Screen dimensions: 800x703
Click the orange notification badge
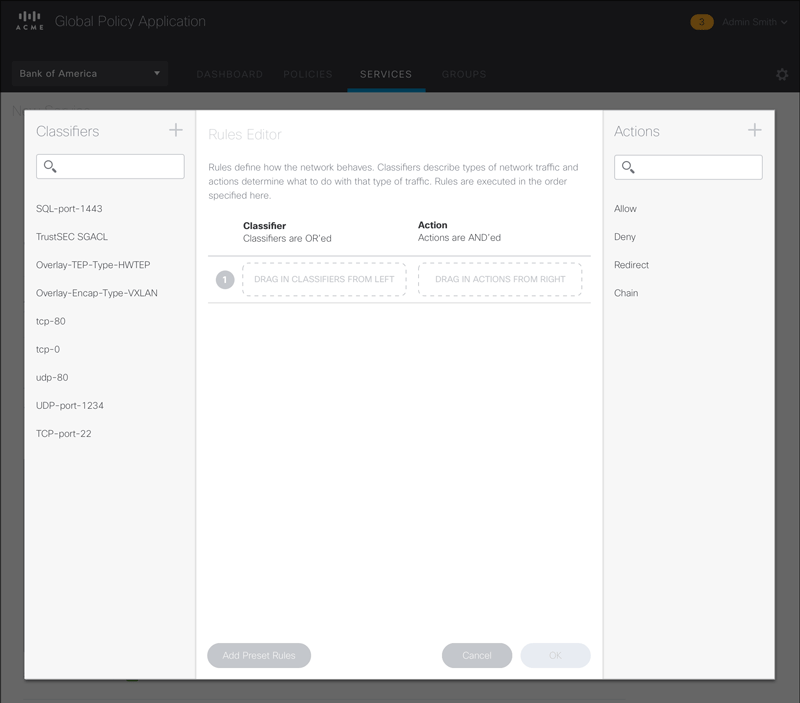[x=702, y=22]
